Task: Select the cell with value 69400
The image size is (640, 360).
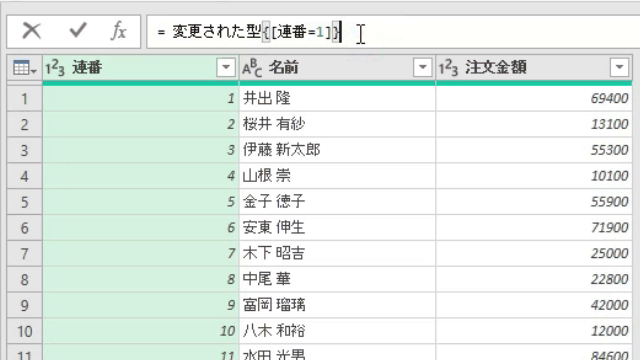Action: click(x=534, y=98)
